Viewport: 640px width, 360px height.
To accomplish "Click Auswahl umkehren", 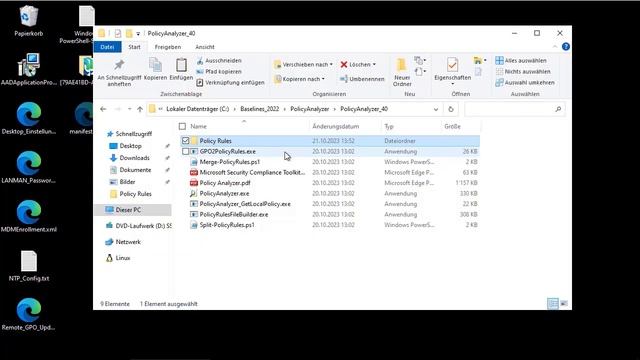I will tap(525, 82).
